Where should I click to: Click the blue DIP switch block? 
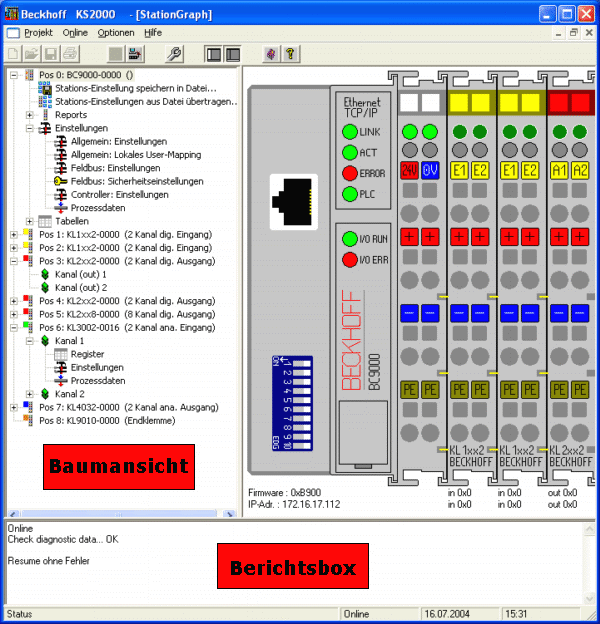(x=292, y=403)
